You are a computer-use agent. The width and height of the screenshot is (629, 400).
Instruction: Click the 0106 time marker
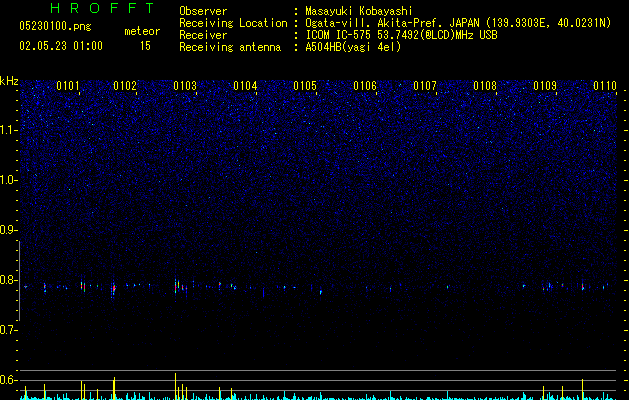coord(365,85)
